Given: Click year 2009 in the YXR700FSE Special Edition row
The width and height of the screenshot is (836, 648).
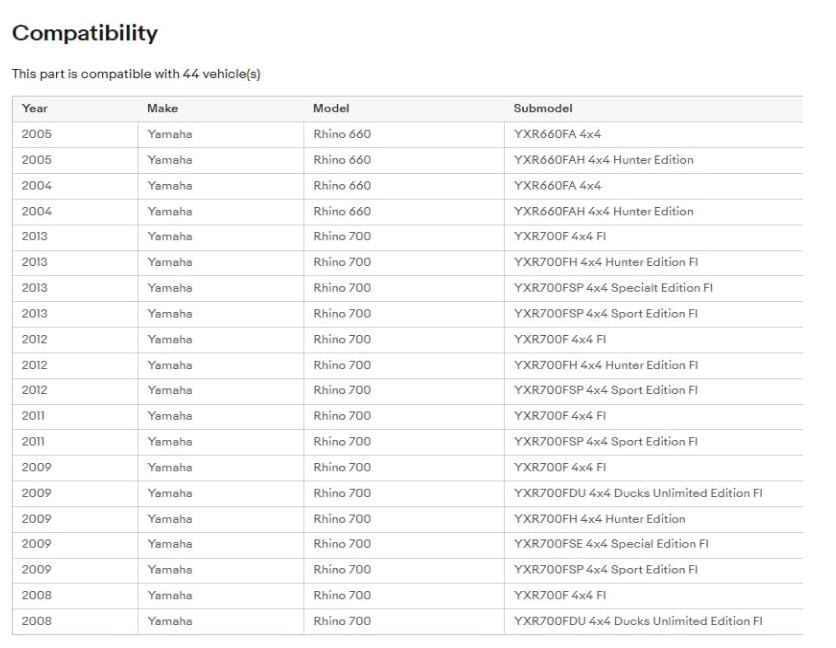Looking at the screenshot, I should tap(37, 543).
